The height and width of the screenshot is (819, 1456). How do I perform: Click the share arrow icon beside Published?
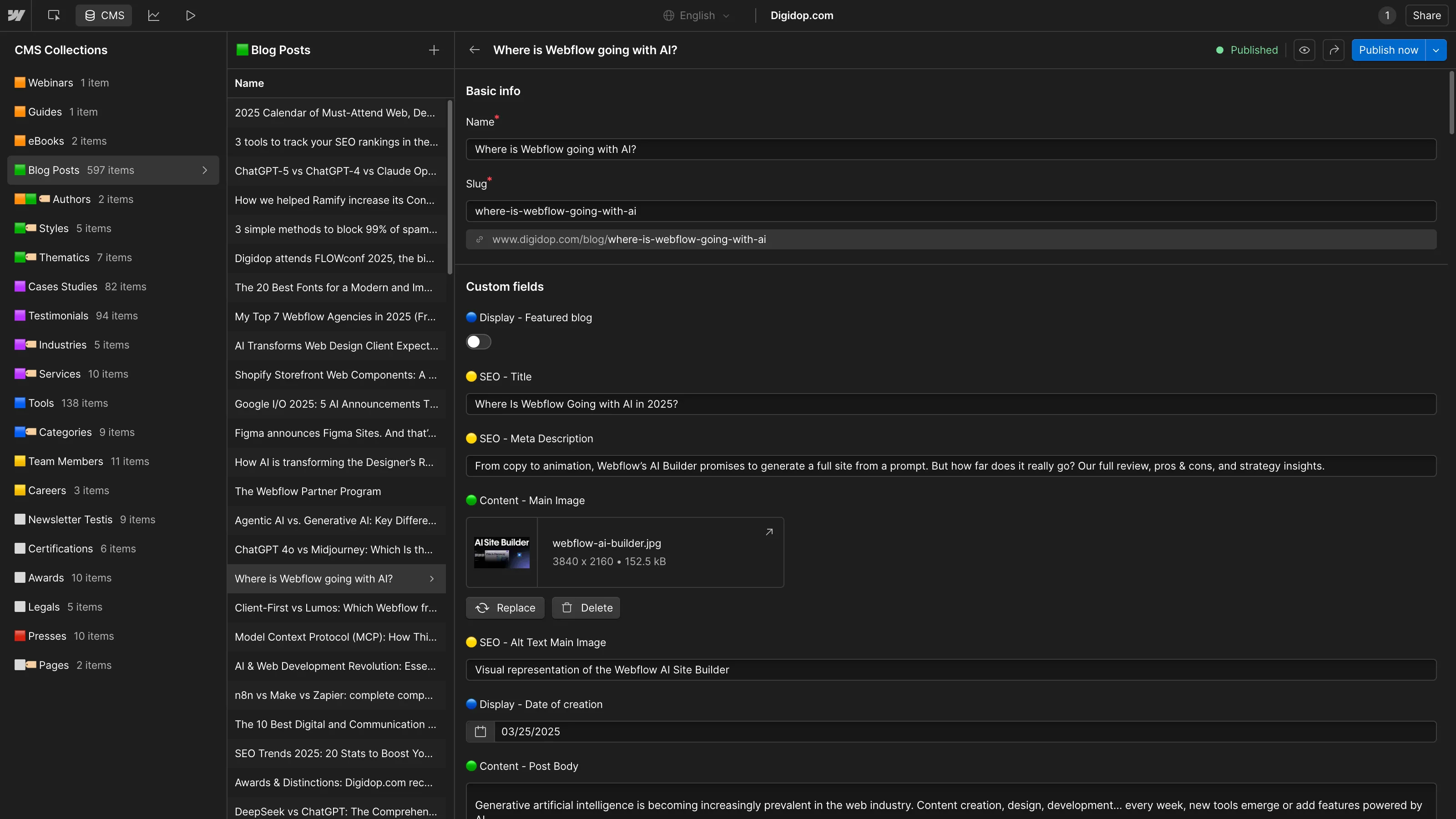1334,50
